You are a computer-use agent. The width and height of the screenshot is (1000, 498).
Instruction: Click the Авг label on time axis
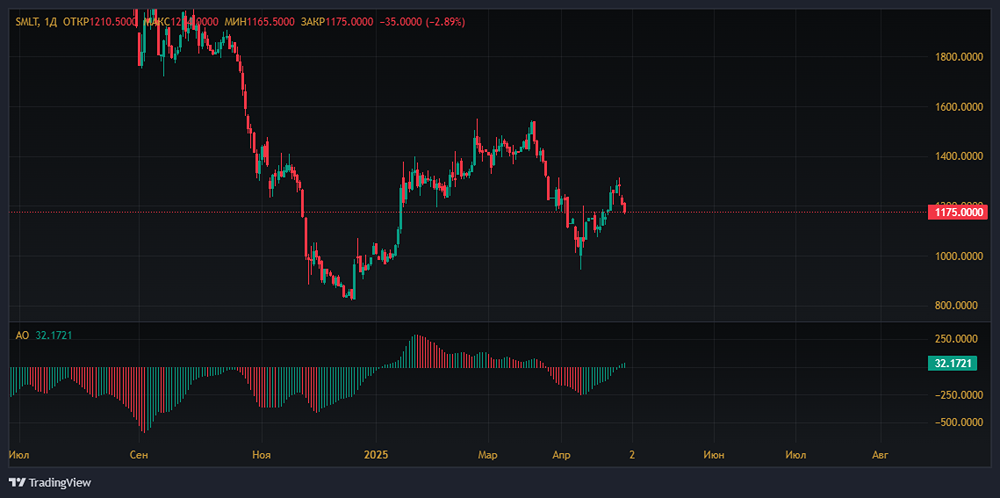pos(880,455)
